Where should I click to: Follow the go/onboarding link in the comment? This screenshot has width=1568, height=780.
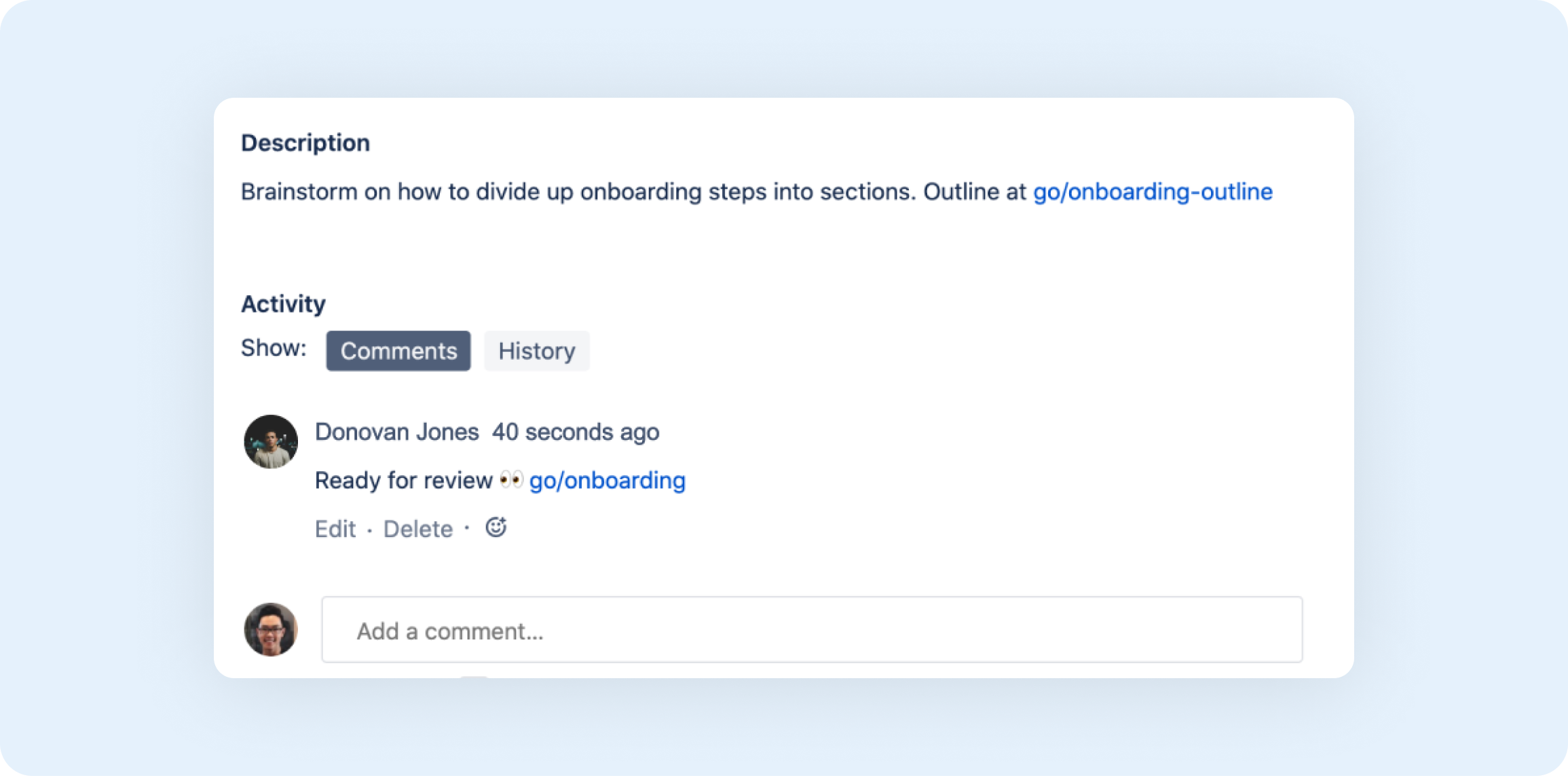point(608,480)
